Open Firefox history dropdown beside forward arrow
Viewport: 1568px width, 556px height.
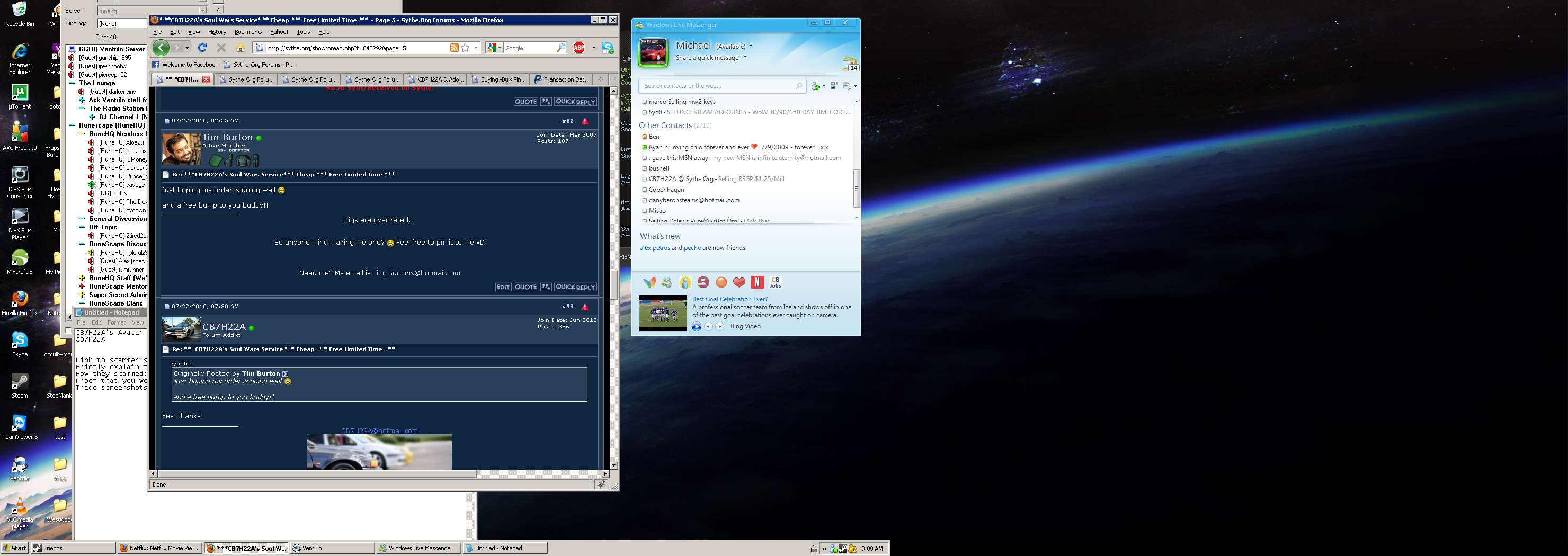188,48
